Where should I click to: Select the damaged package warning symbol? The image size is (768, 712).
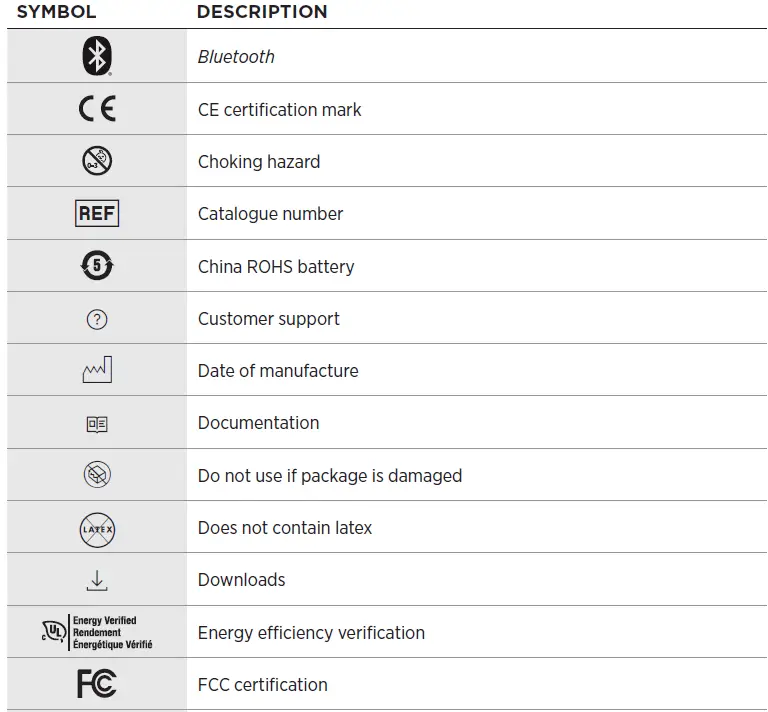click(x=97, y=475)
